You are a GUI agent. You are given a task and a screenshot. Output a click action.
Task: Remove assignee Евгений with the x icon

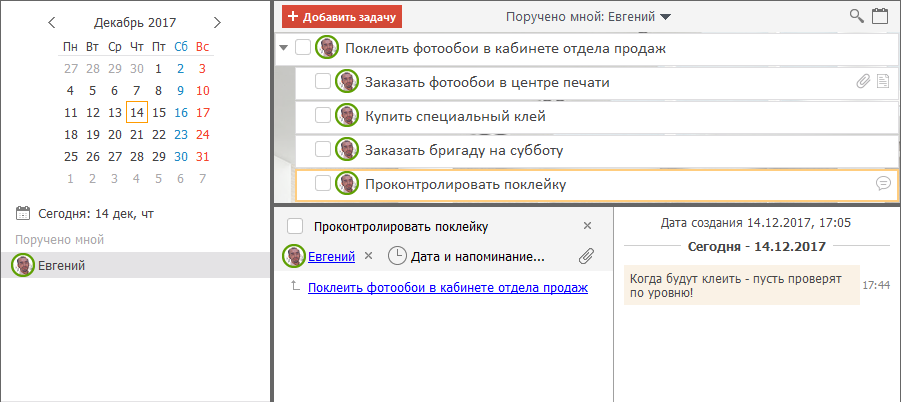[369, 256]
